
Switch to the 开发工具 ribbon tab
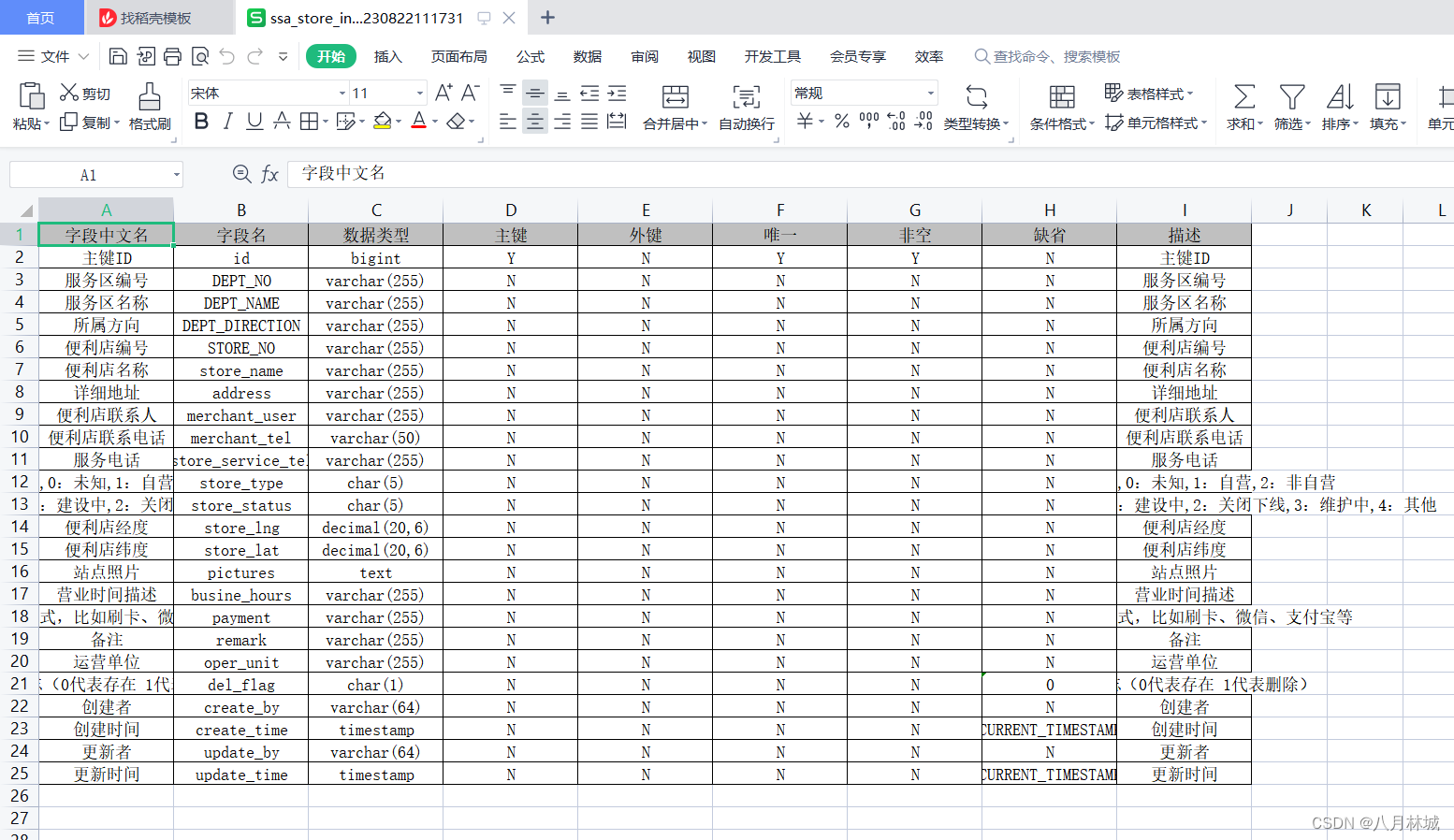click(x=772, y=56)
